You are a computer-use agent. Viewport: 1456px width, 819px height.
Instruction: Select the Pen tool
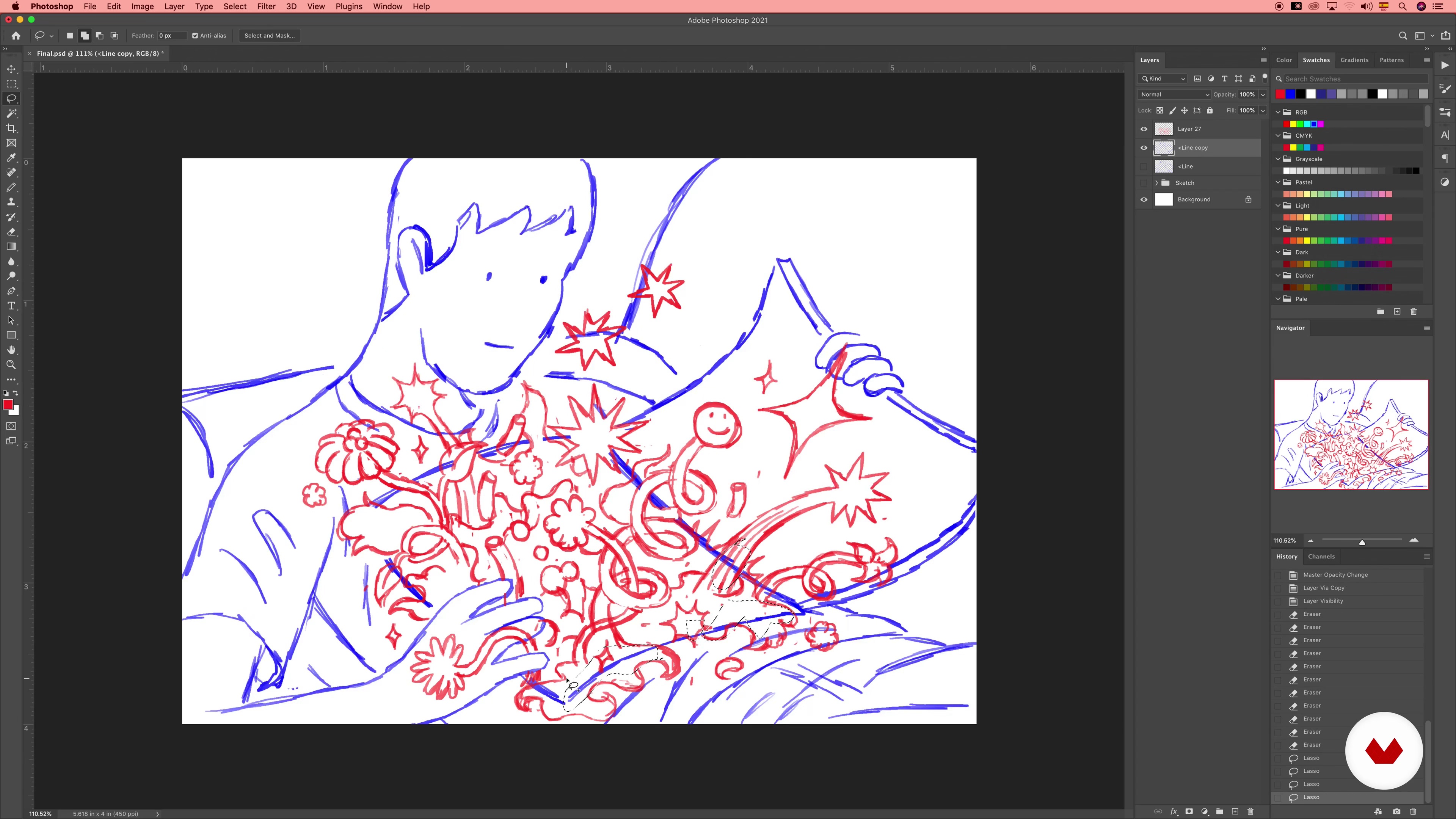(11, 290)
